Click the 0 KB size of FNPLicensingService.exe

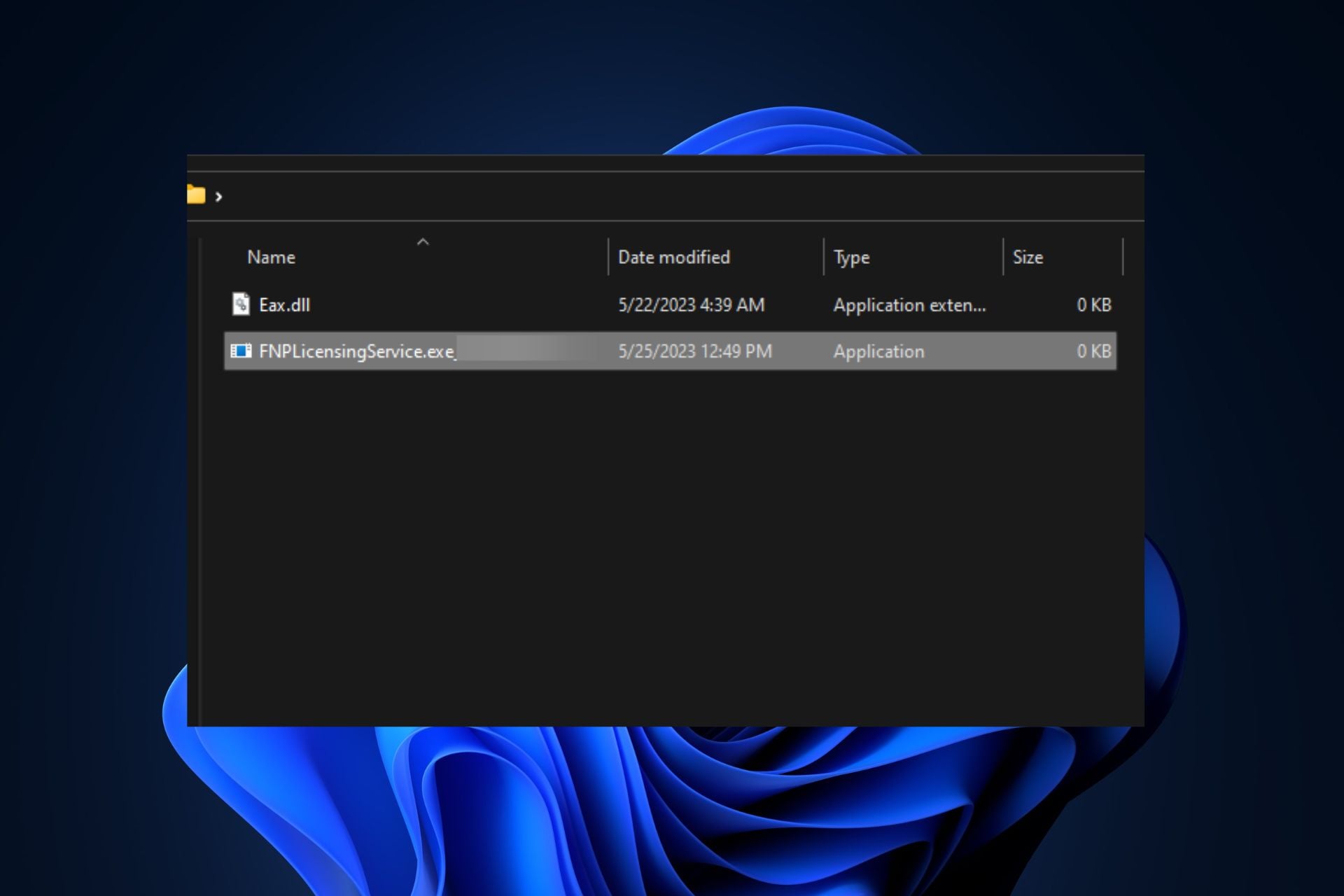1093,351
